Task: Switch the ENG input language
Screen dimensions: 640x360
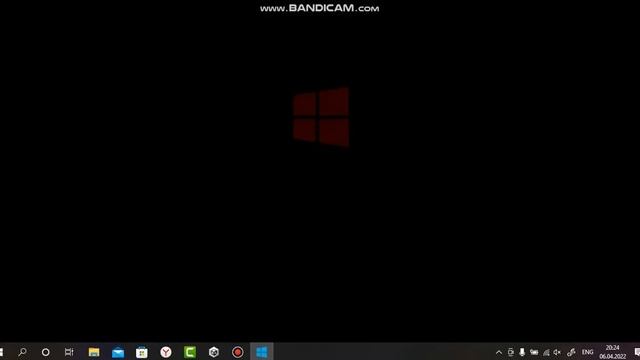Action: coord(587,352)
